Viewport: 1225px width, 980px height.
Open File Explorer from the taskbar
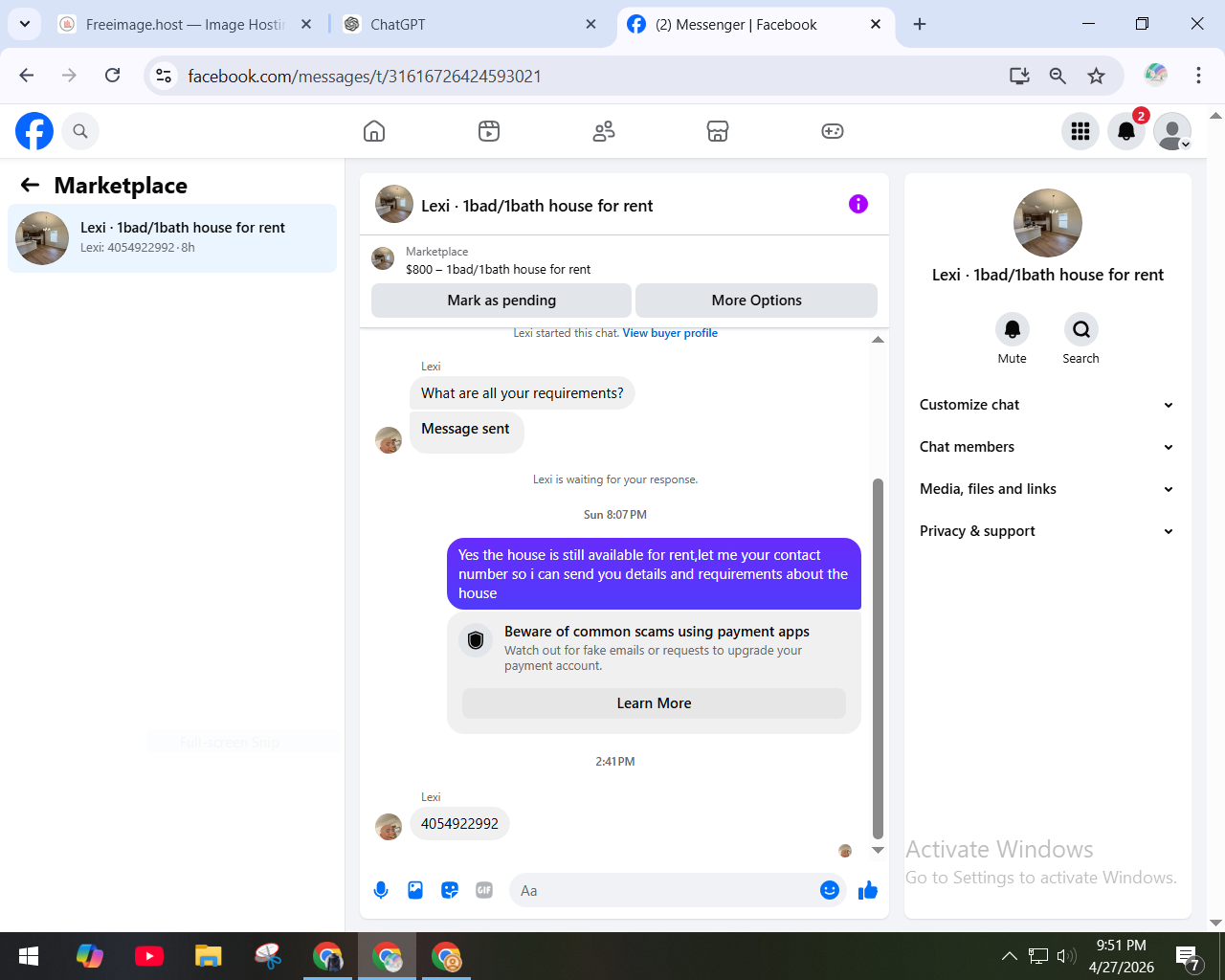[209, 956]
